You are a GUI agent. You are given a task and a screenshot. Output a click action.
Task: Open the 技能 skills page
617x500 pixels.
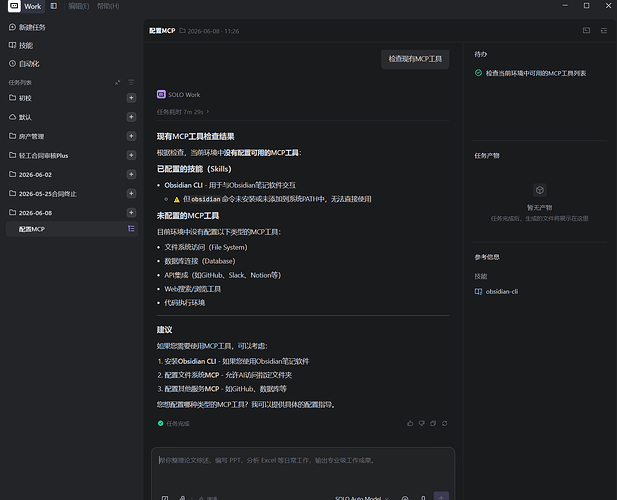pyautogui.click(x=21, y=45)
